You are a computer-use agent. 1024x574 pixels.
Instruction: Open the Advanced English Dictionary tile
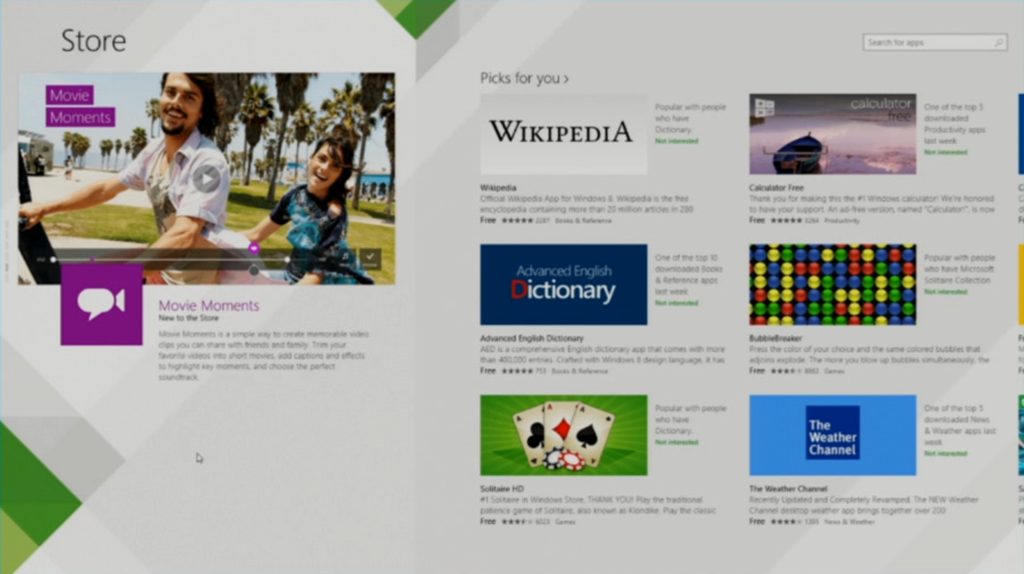pos(564,285)
